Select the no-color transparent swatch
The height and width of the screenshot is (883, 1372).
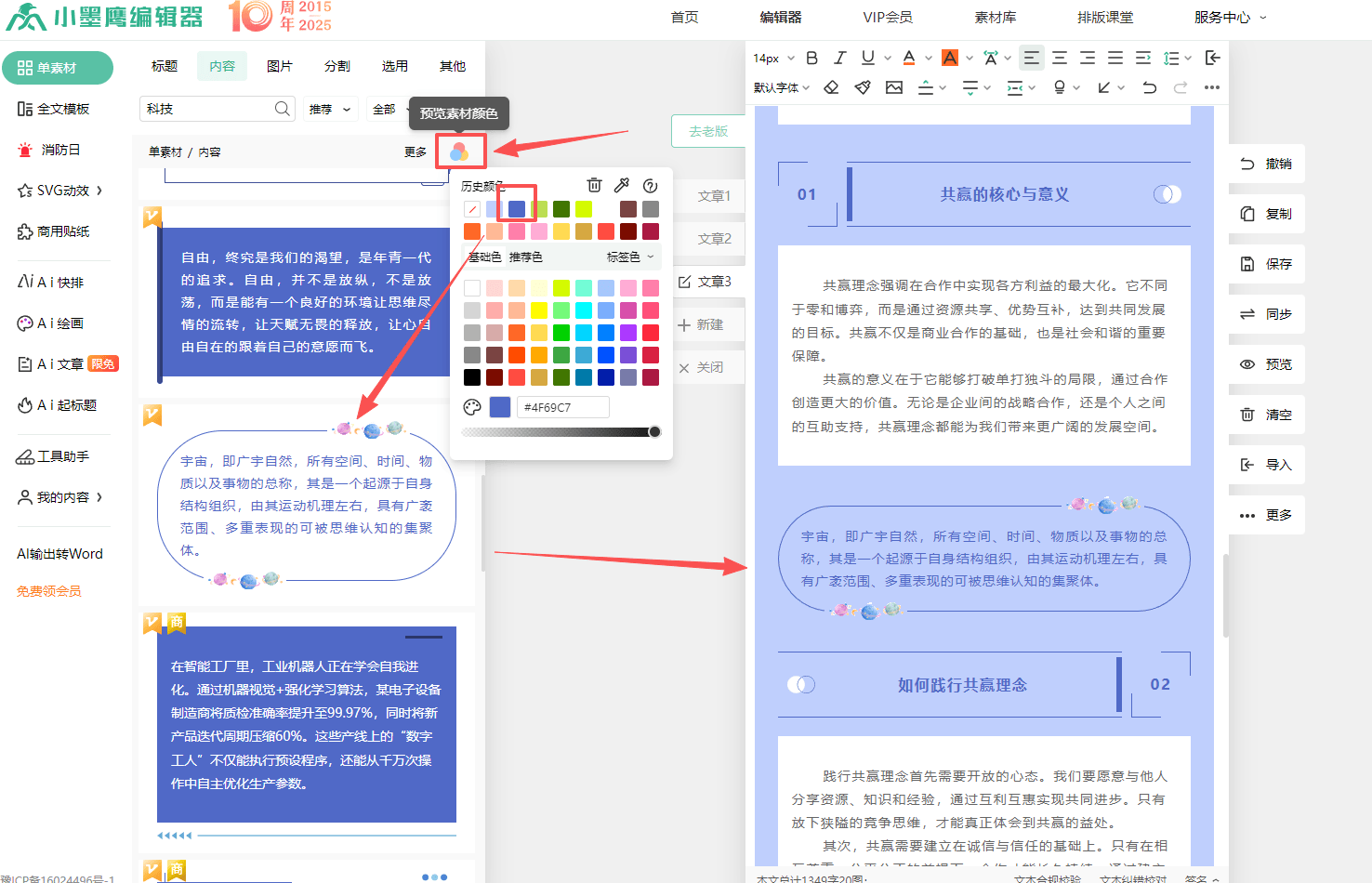472,209
